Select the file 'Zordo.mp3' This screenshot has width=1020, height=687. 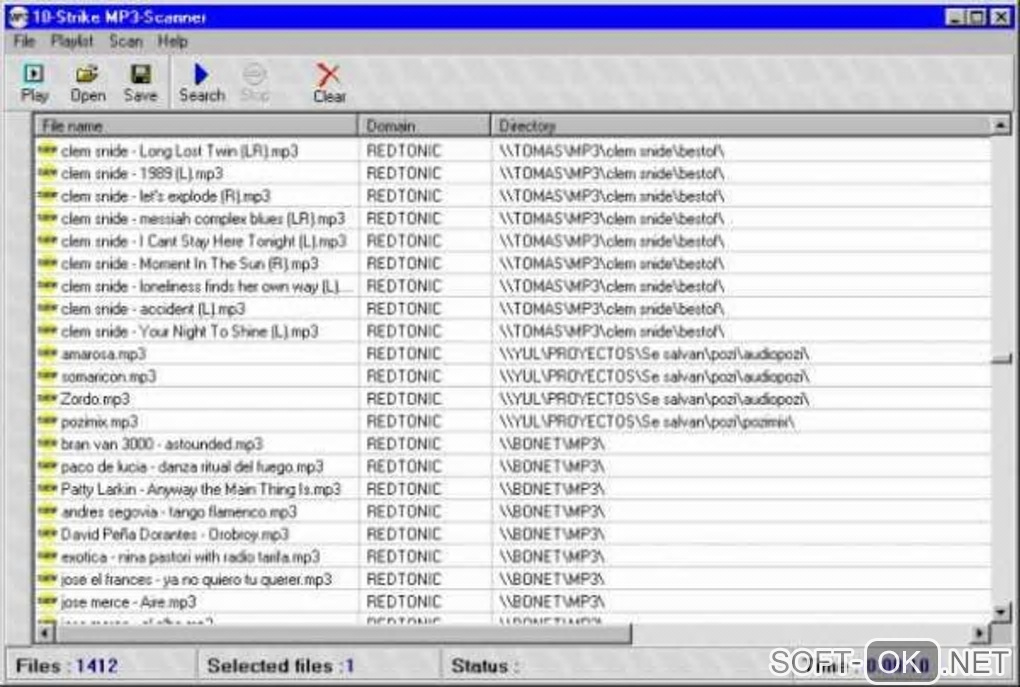[95, 399]
